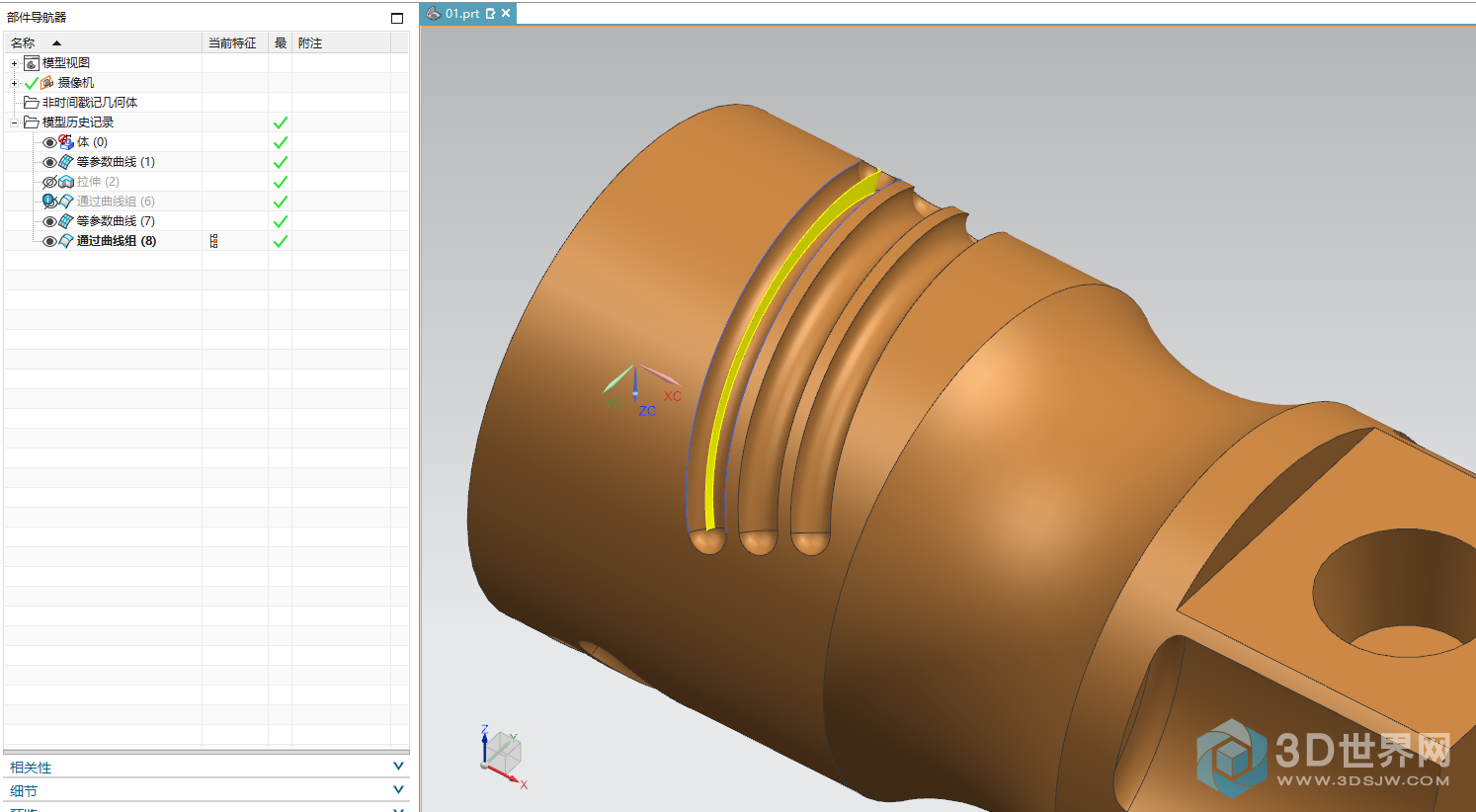The image size is (1476, 812).
Task: Click the part file icon in 01.prt tab
Action: 434,13
